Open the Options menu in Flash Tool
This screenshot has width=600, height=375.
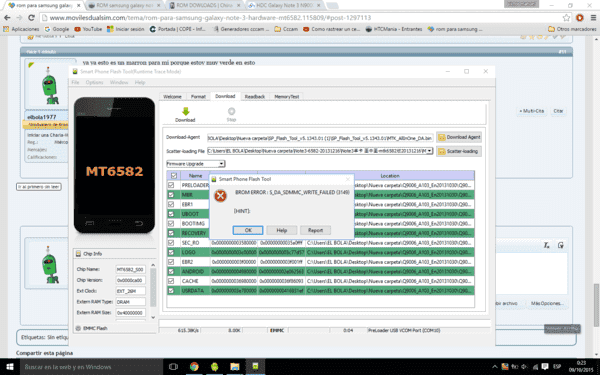[95, 82]
